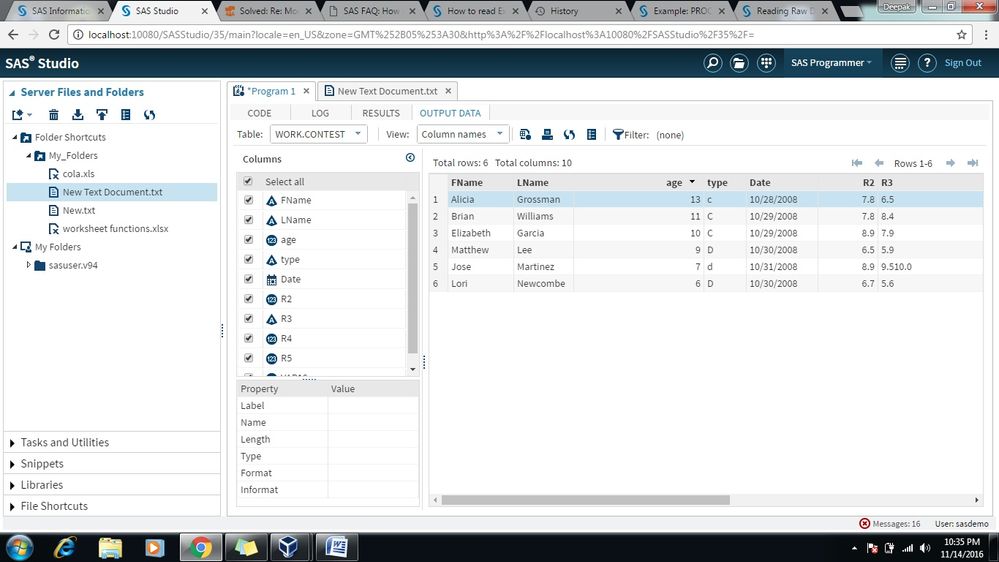Image resolution: width=999 pixels, height=562 pixels.
Task: Open the View Column names dropdown
Action: 463,134
